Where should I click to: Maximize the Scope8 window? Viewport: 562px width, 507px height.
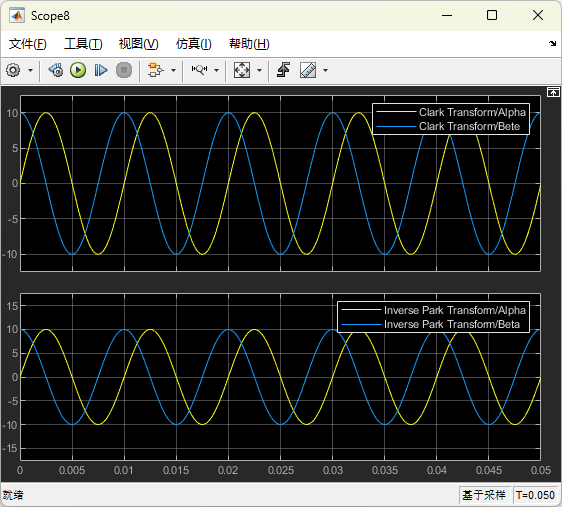pyautogui.click(x=492, y=15)
